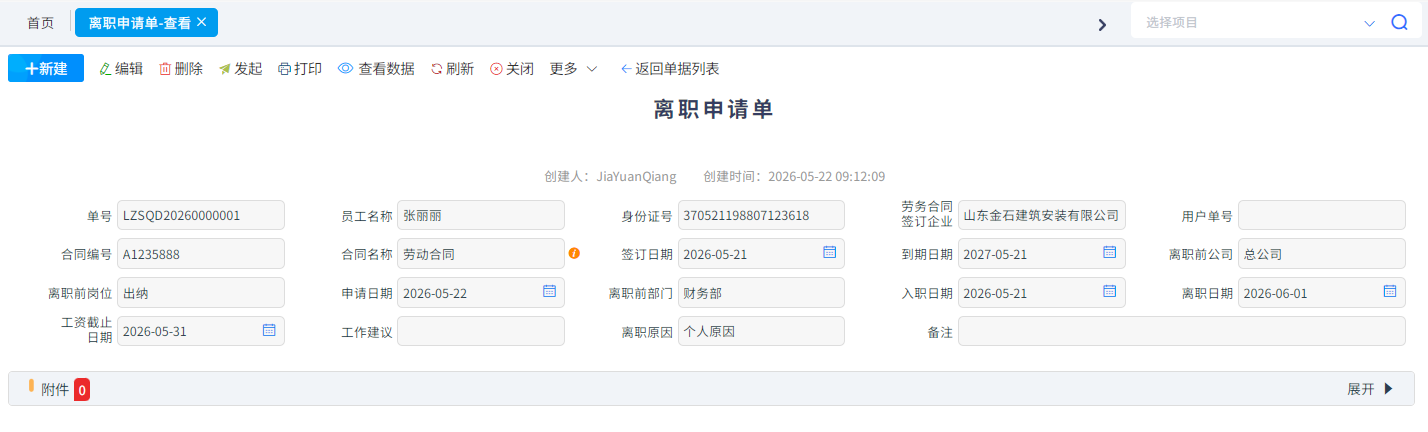The width and height of the screenshot is (1428, 432).
Task: Click the tab bar right-arrow chevron
Action: click(x=1102, y=25)
